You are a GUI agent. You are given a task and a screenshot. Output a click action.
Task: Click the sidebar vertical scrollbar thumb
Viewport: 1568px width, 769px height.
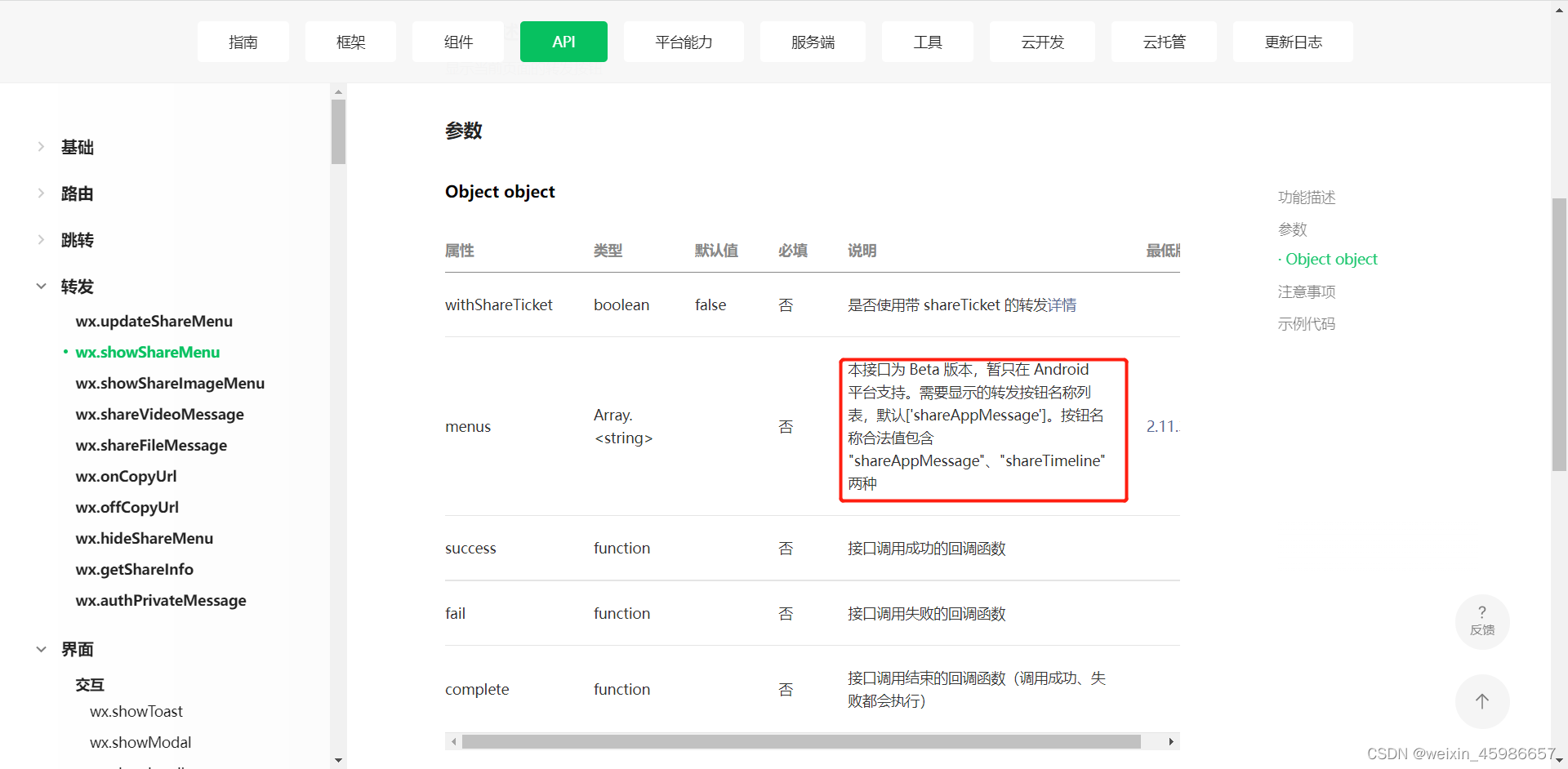click(338, 131)
